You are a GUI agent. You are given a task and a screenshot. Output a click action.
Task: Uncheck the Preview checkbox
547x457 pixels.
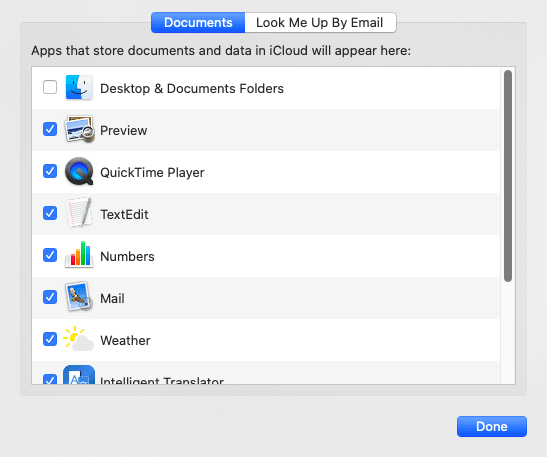(50, 129)
